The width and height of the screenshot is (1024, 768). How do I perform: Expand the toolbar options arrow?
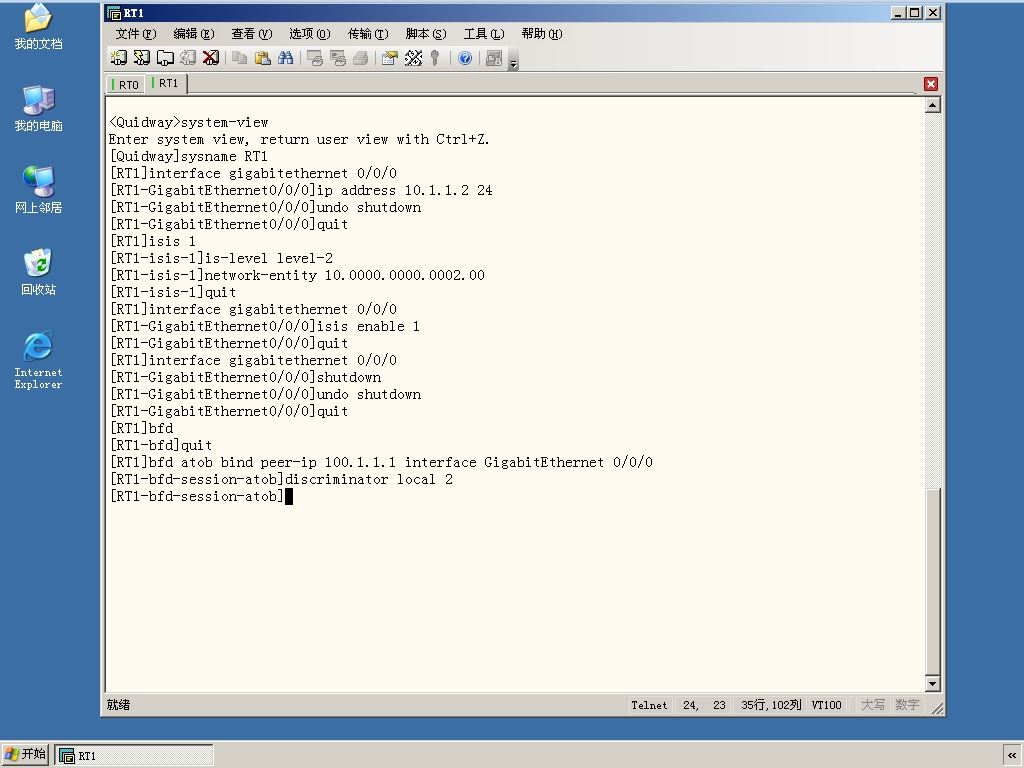(513, 63)
